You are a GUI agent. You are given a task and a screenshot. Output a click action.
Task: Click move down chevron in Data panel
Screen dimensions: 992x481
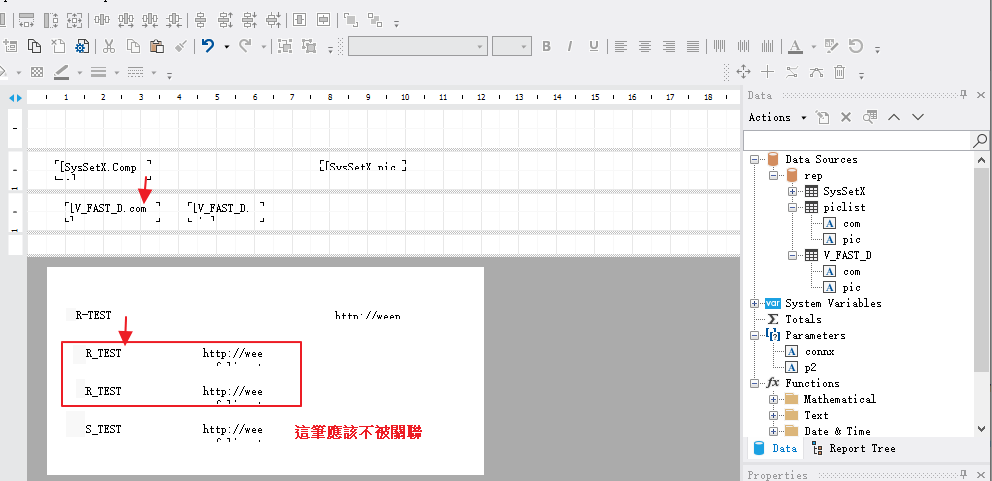[x=918, y=117]
